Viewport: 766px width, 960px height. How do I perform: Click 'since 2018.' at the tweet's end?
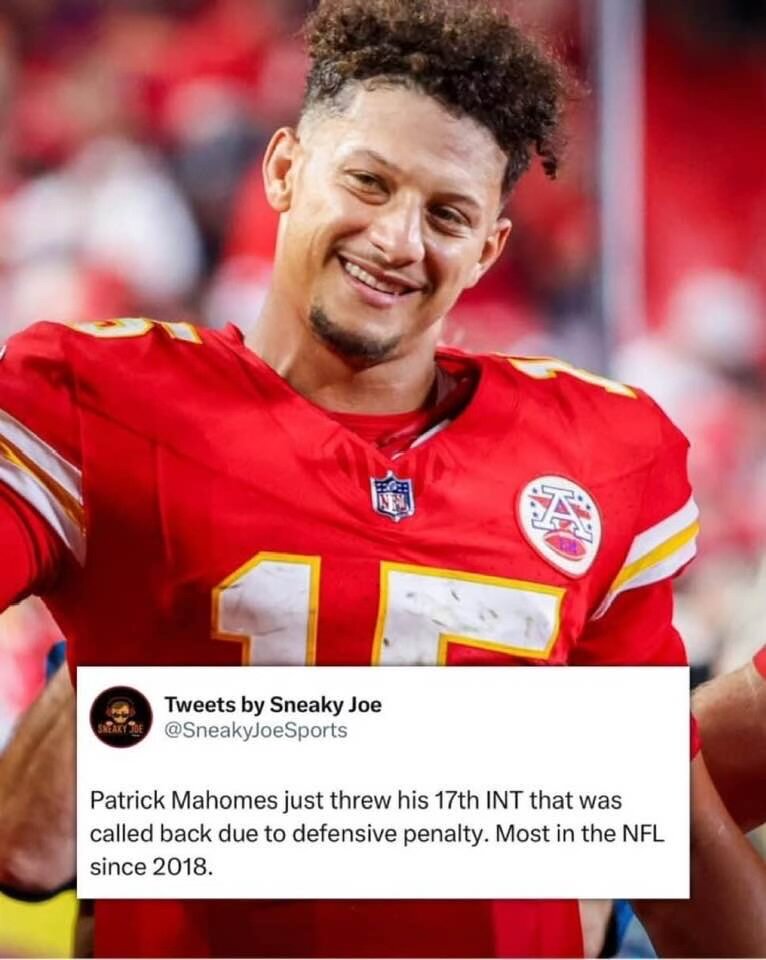click(151, 867)
